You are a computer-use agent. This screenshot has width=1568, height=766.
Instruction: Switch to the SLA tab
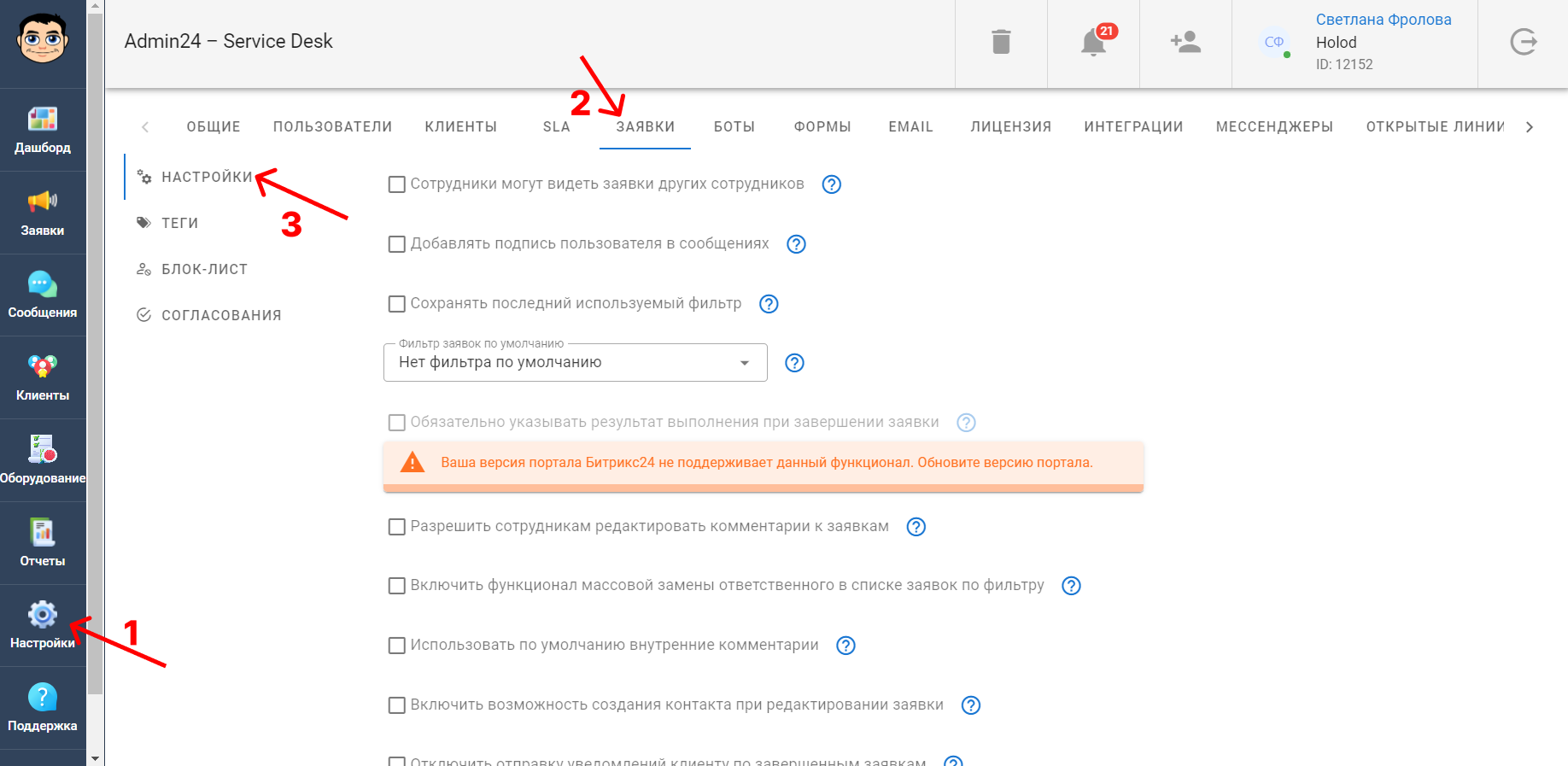556,127
